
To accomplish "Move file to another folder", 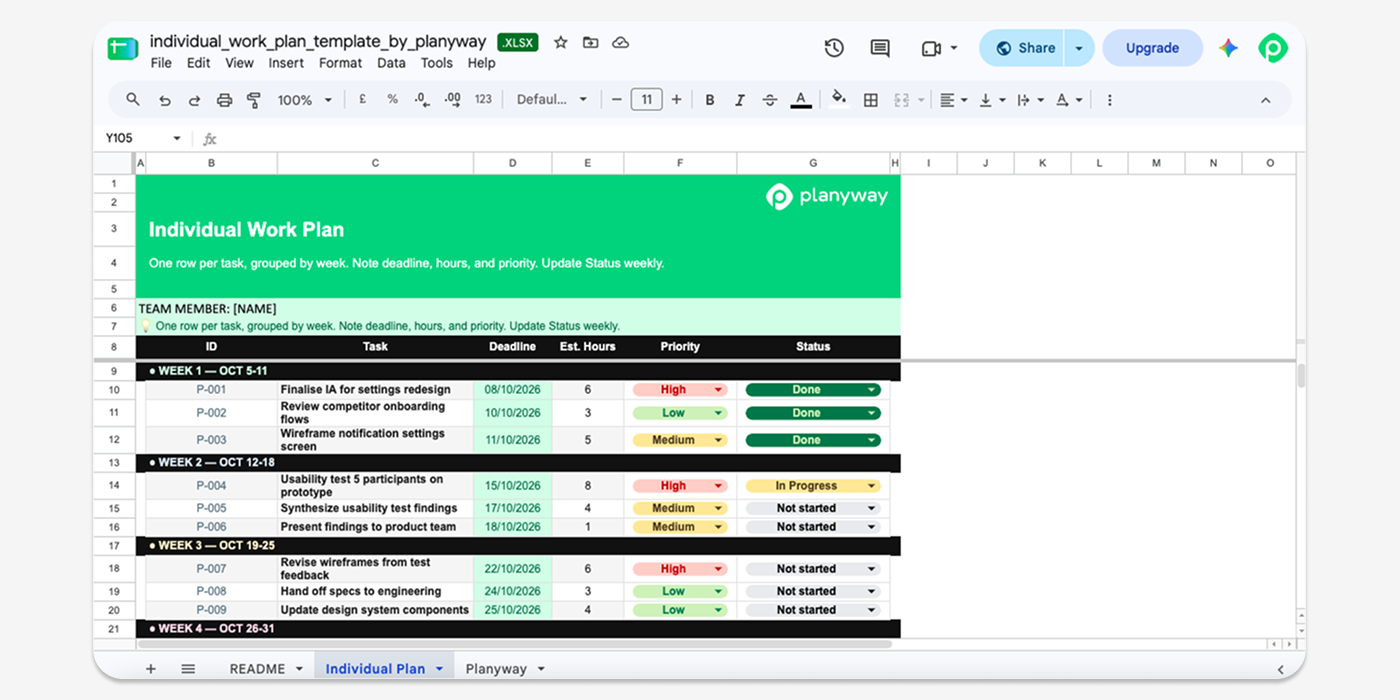I will pos(591,42).
